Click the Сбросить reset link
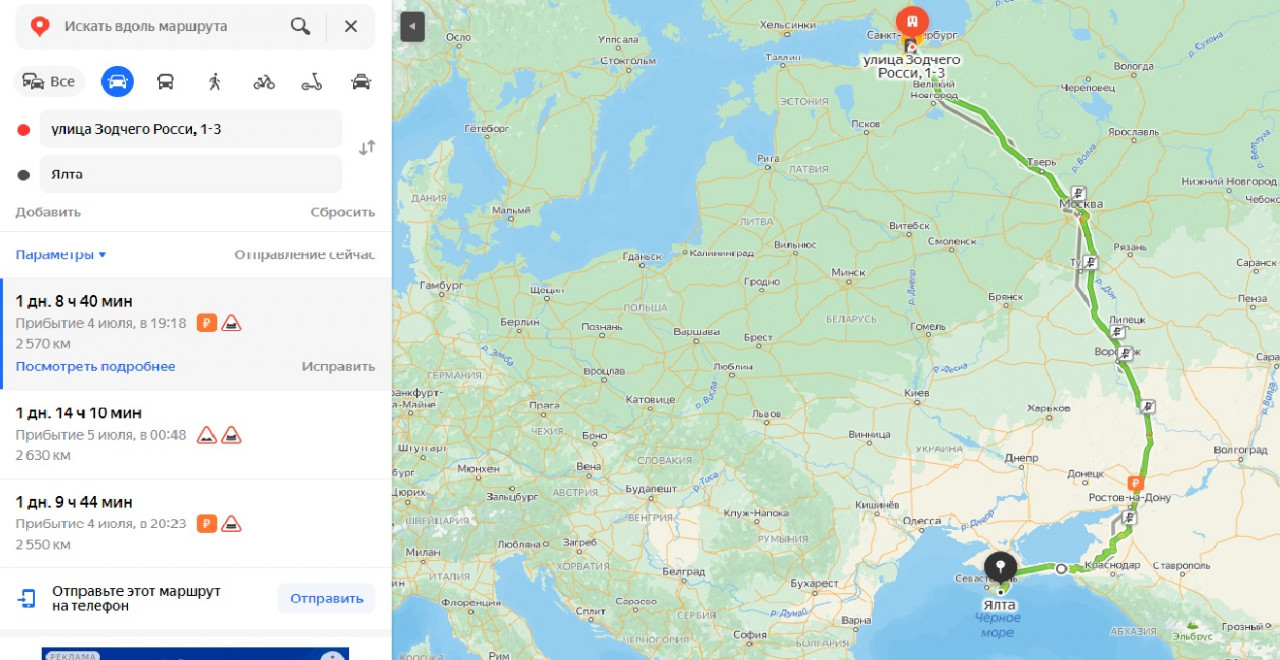This screenshot has height=660, width=1280. point(343,212)
